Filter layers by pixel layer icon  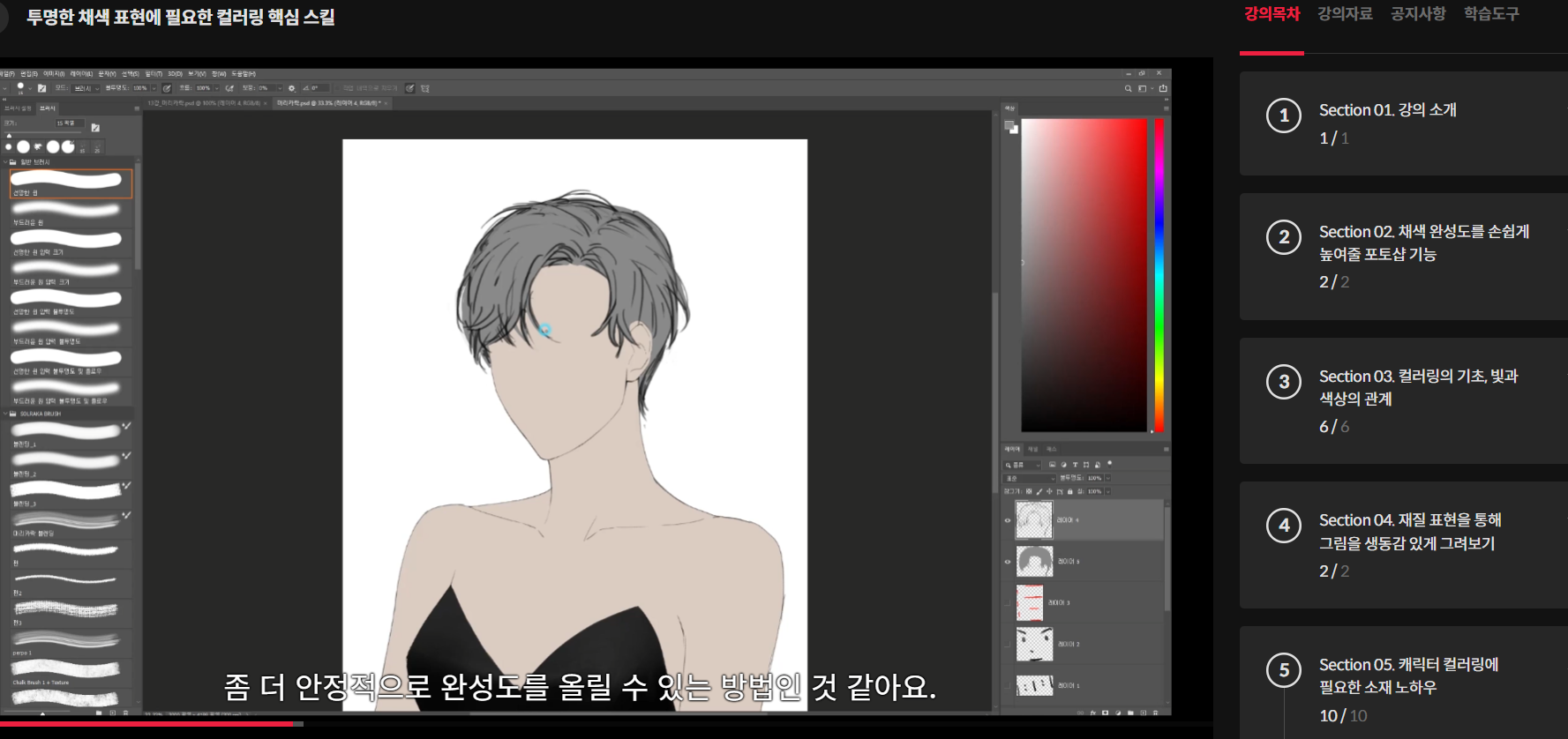click(x=1052, y=465)
